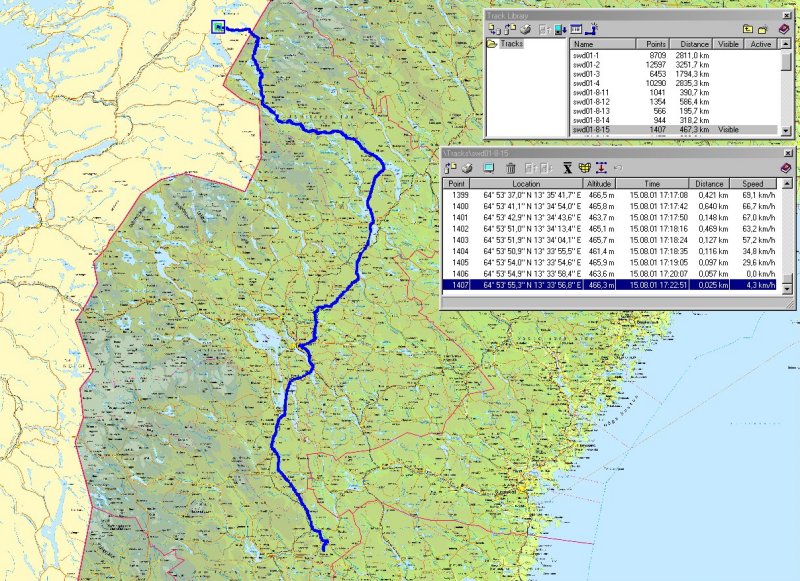Select track swd01-4 in the library list
800x581 pixels.
(588, 87)
